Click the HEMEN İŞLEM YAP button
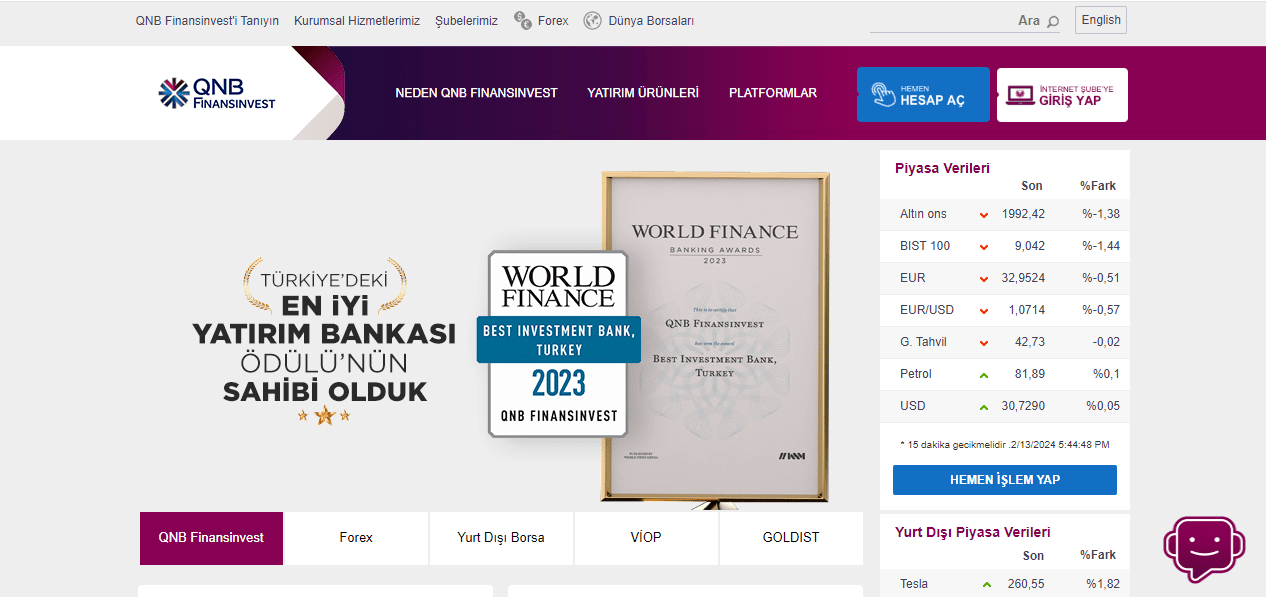1266x597 pixels. click(x=1005, y=480)
